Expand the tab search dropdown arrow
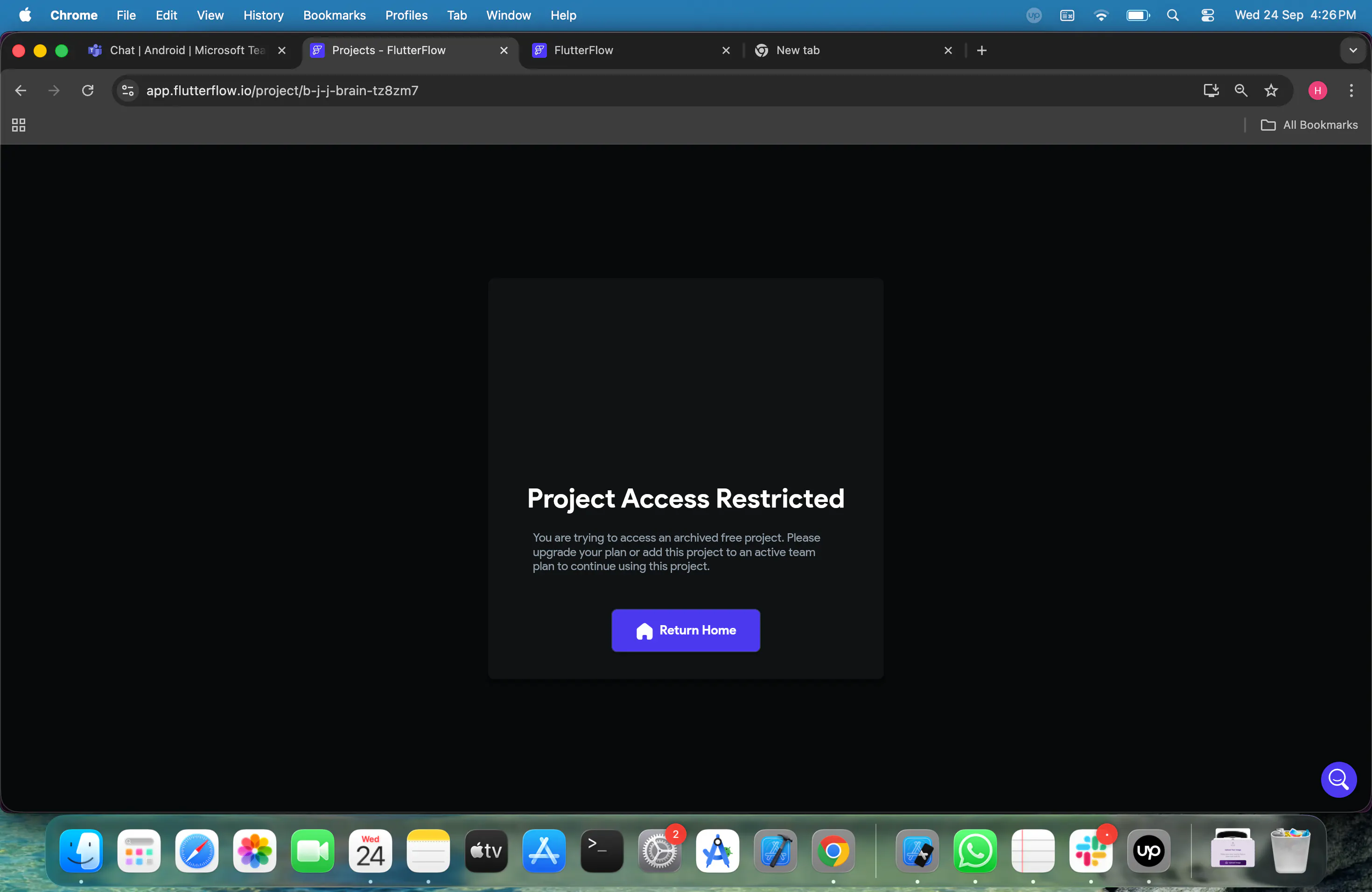Viewport: 1372px width, 892px height. click(1352, 50)
